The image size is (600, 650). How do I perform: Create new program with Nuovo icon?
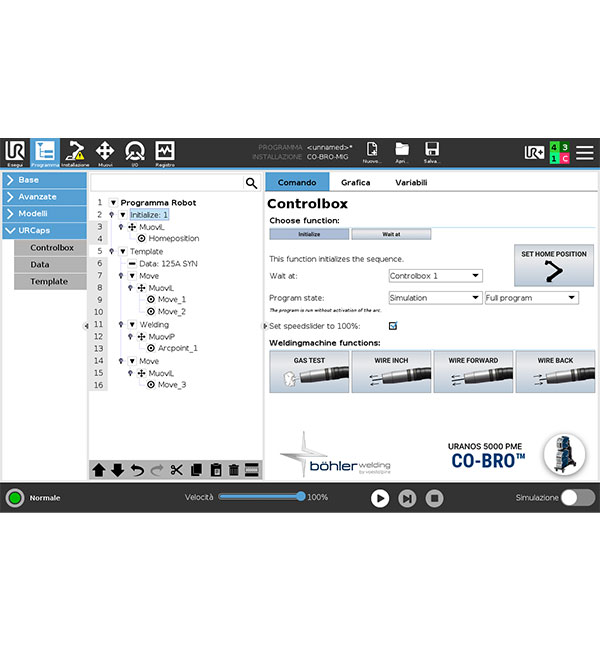coord(372,153)
